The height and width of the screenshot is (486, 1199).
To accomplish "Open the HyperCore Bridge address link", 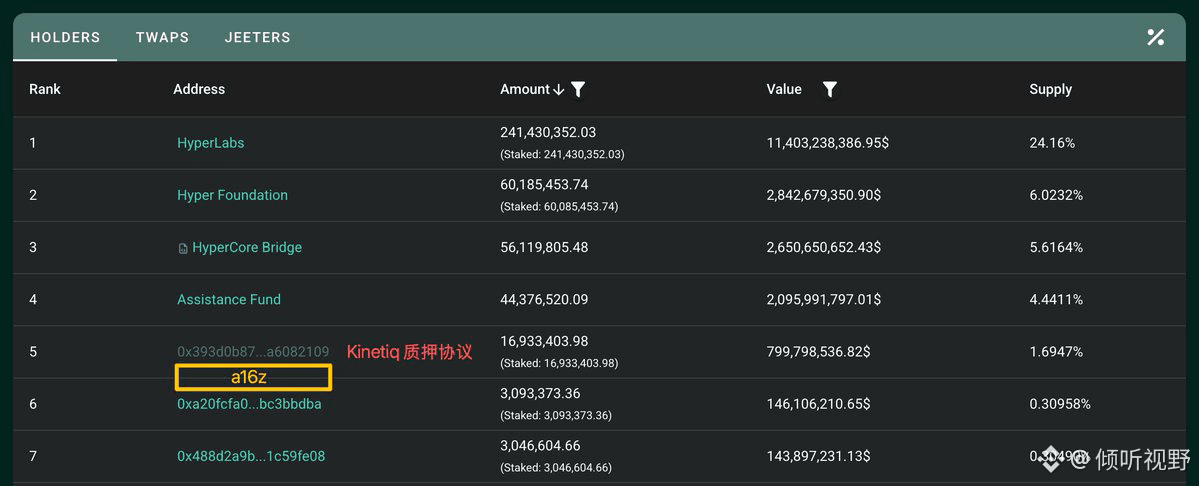I will coord(247,248).
